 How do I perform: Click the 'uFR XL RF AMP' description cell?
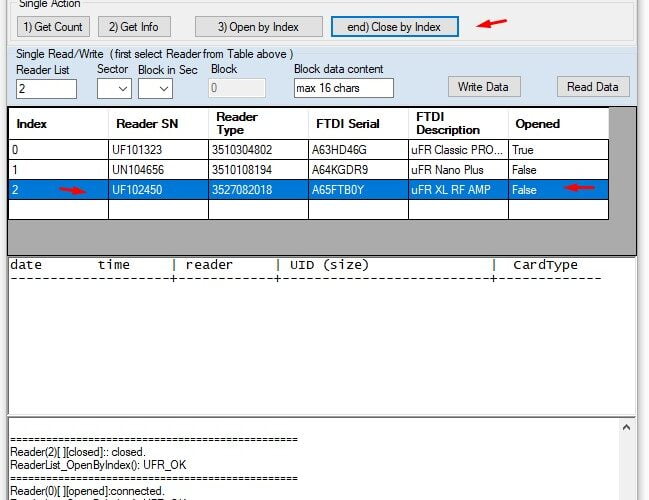[459, 190]
